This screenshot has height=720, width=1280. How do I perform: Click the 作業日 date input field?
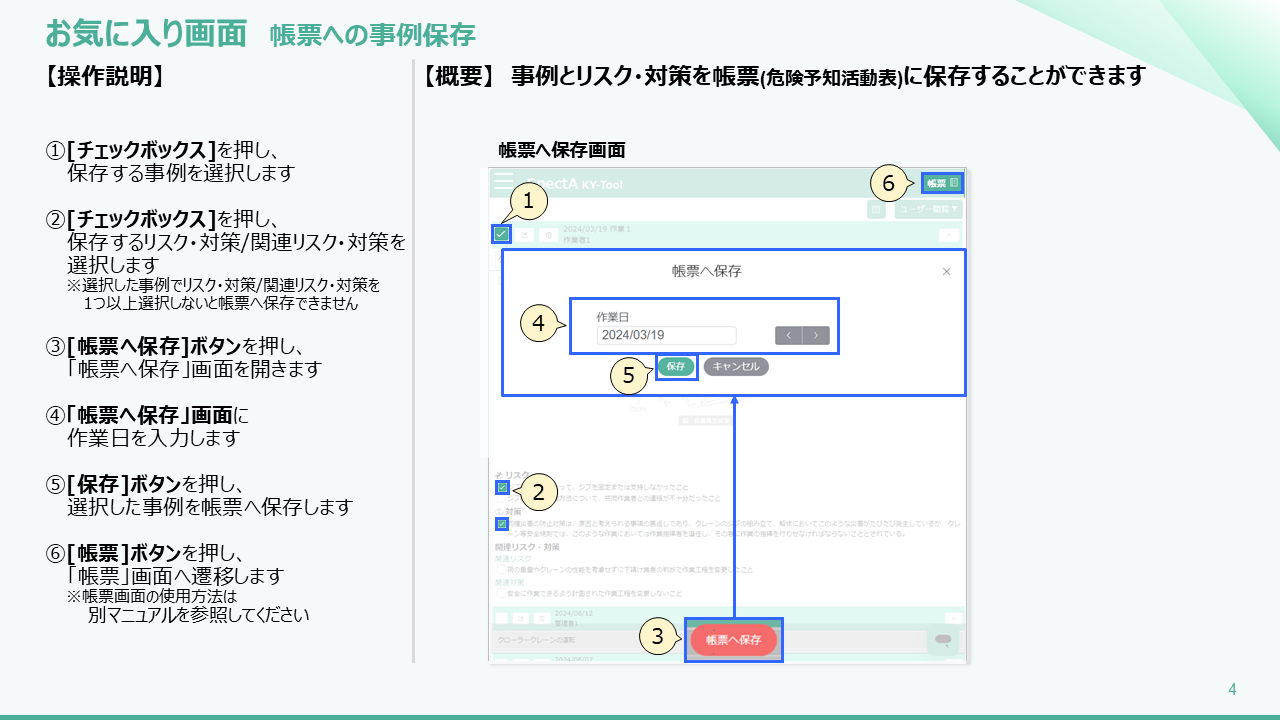click(x=666, y=336)
